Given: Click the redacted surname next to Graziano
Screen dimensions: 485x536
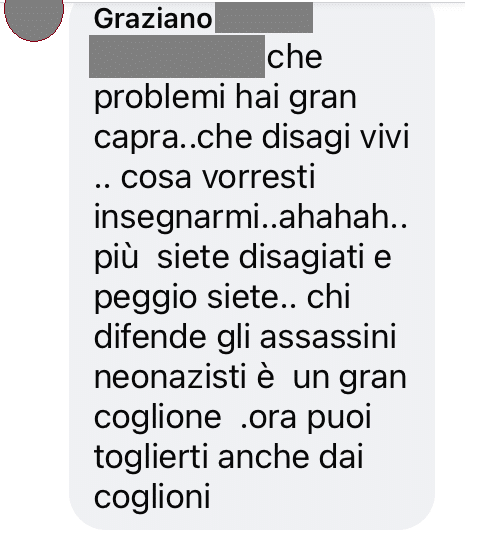Looking at the screenshot, I should (264, 17).
